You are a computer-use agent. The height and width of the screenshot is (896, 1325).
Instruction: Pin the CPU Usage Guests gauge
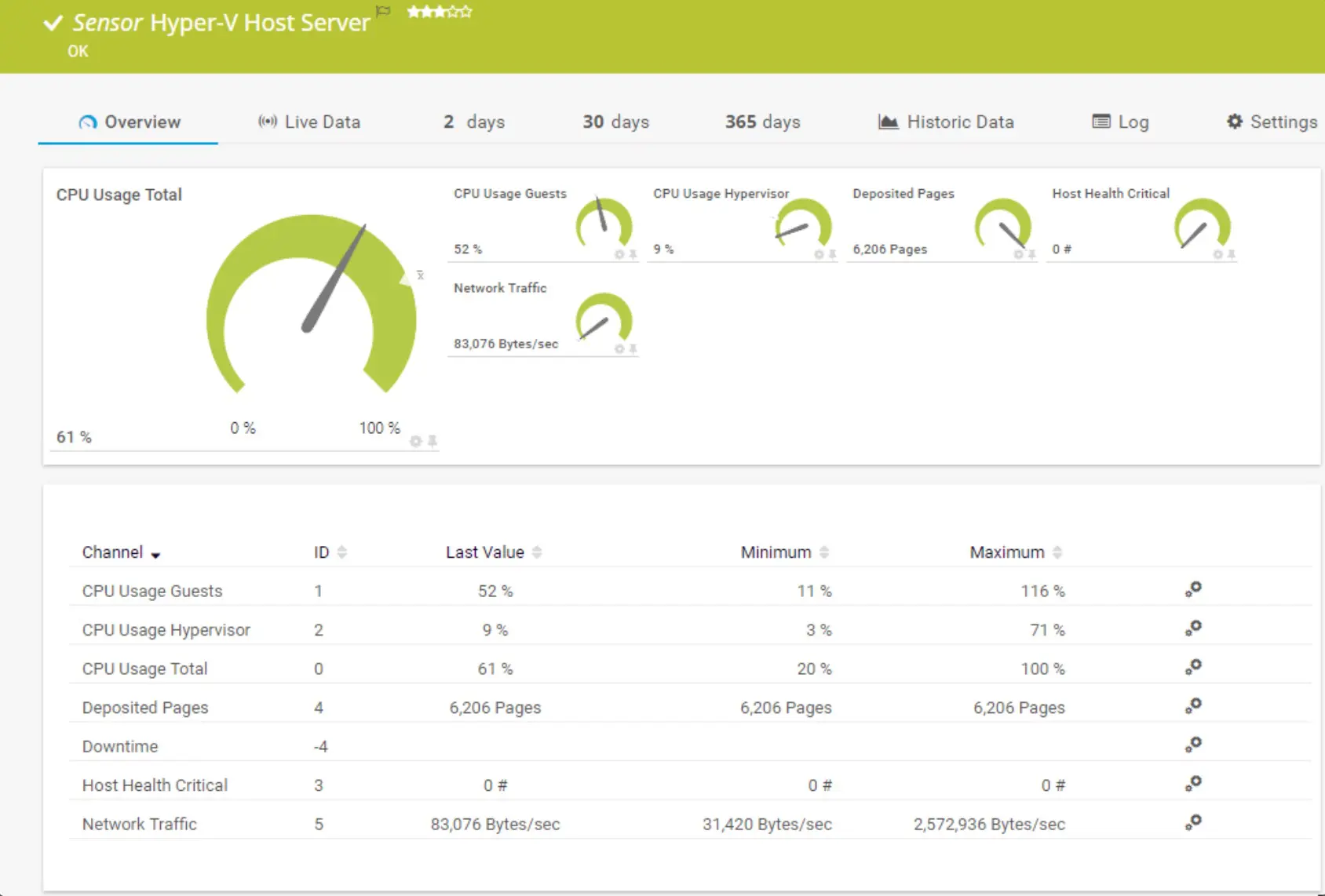tap(632, 254)
